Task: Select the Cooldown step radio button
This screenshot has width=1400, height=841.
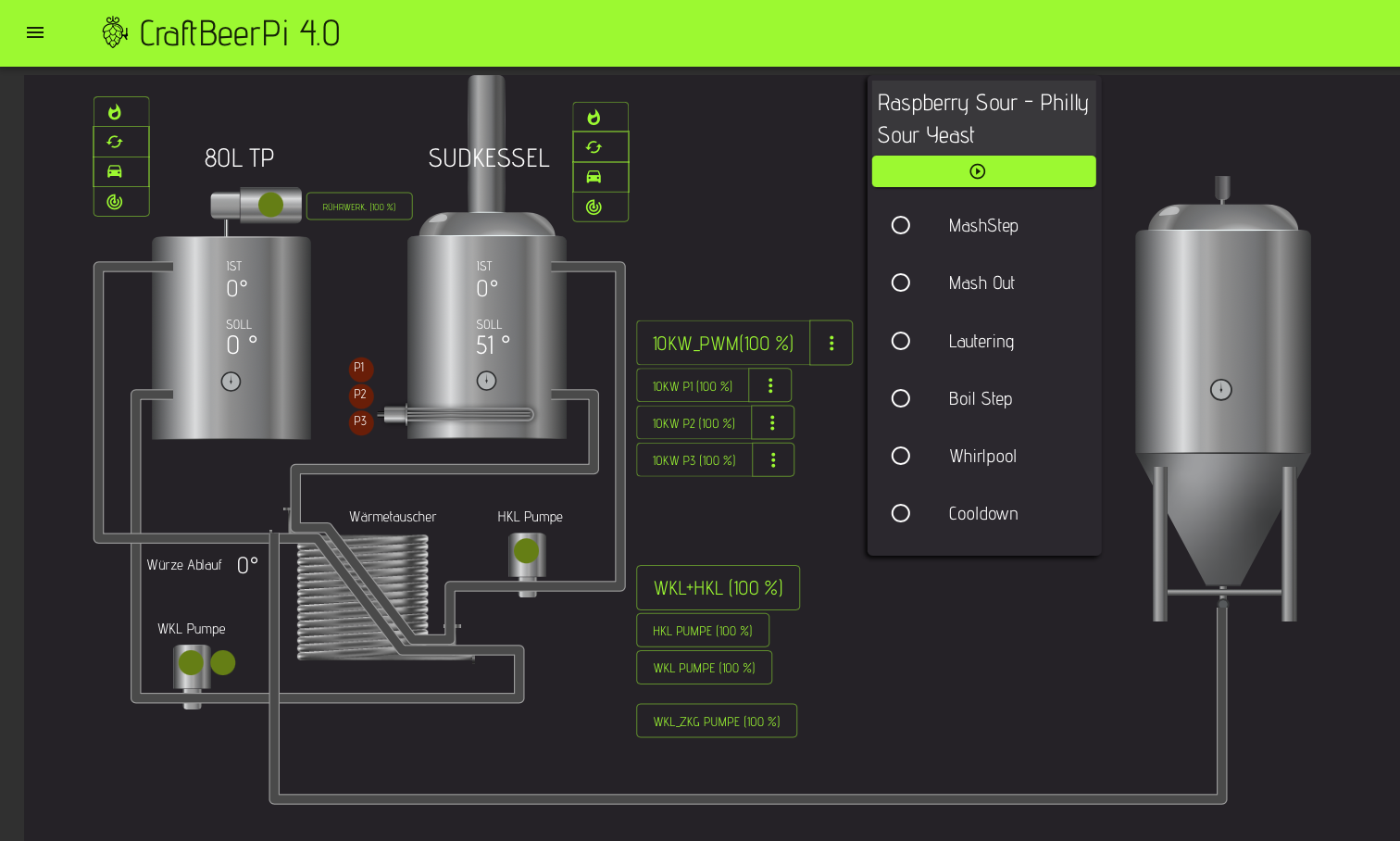Action: click(901, 513)
